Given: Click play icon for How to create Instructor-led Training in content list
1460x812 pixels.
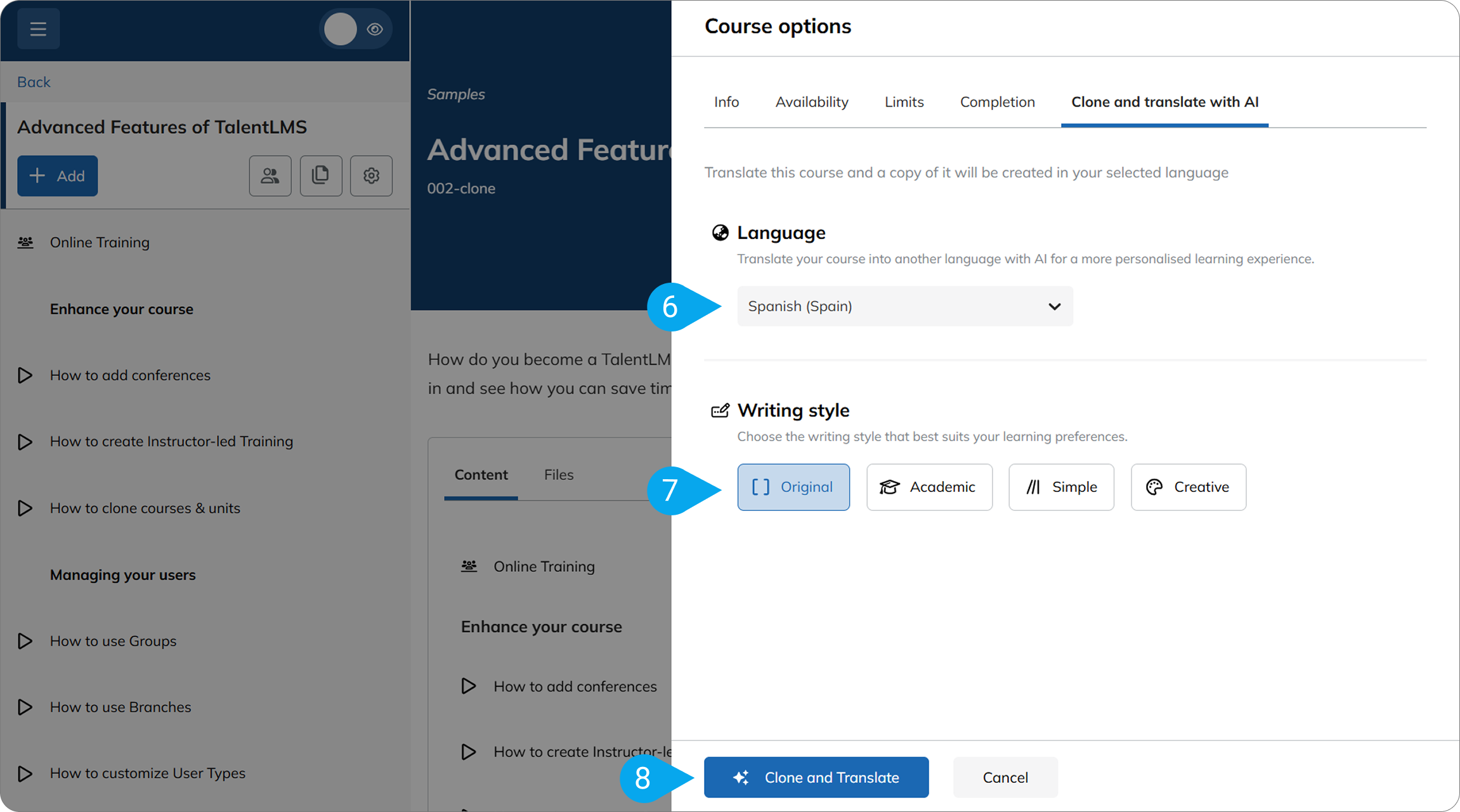Looking at the screenshot, I should click(469, 752).
